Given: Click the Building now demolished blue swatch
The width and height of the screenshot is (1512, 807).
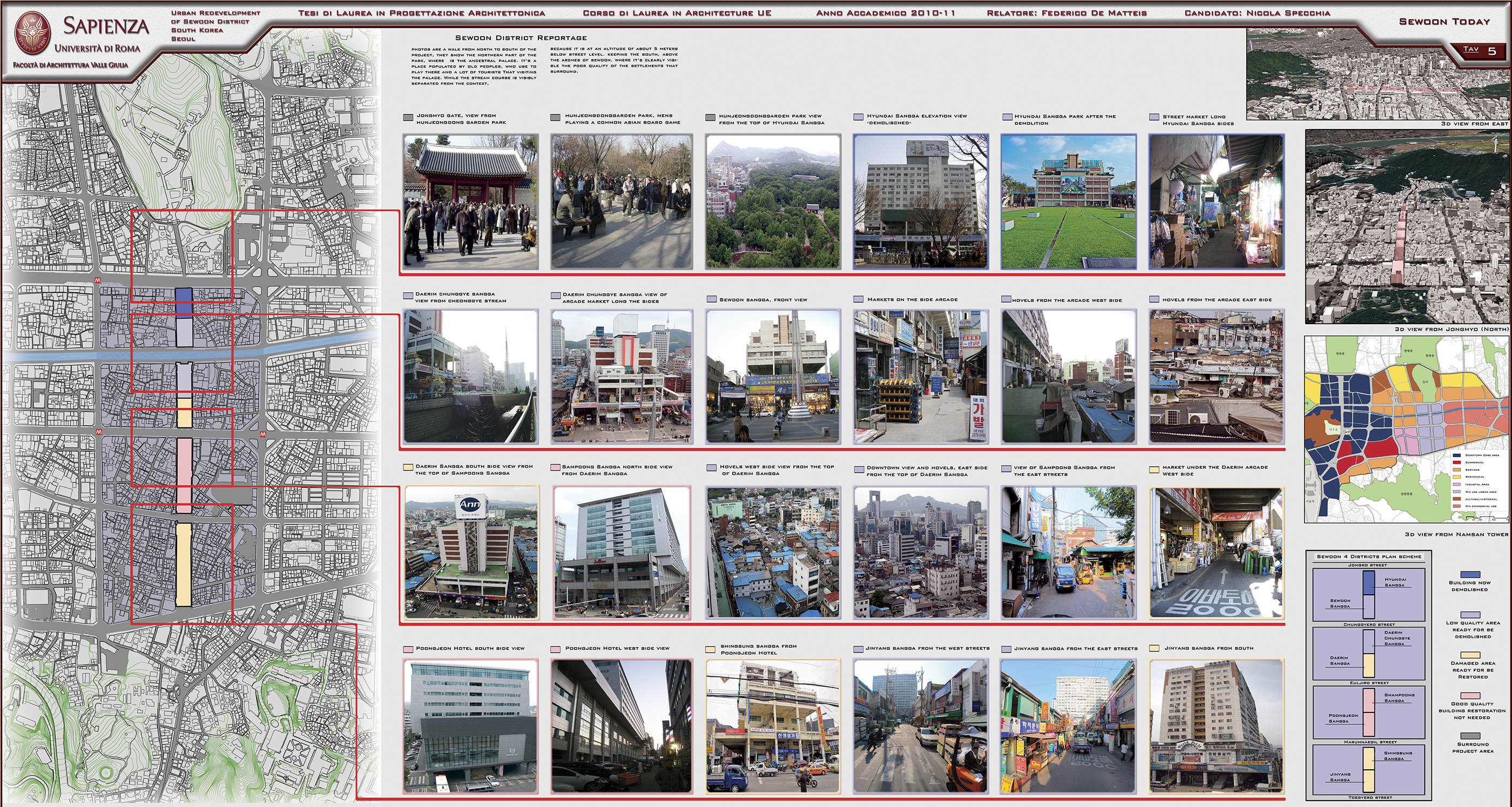Looking at the screenshot, I should point(1470,574).
